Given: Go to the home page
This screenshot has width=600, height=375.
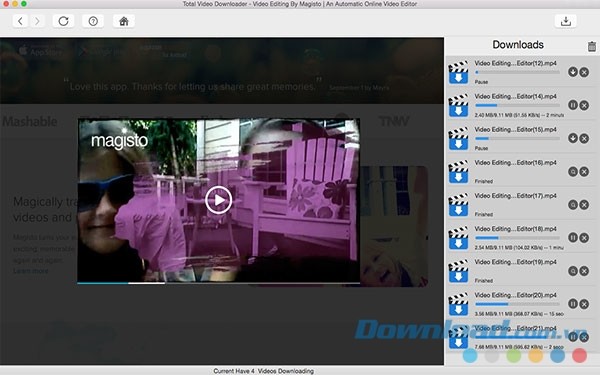Looking at the screenshot, I should click(x=124, y=21).
